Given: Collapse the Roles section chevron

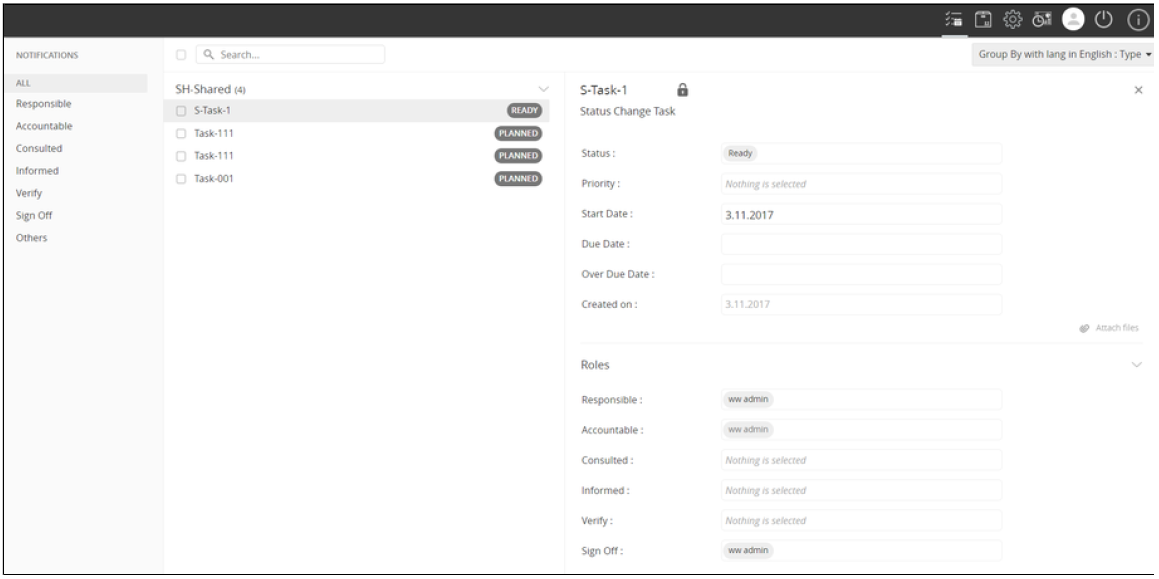Looking at the screenshot, I should (1137, 365).
